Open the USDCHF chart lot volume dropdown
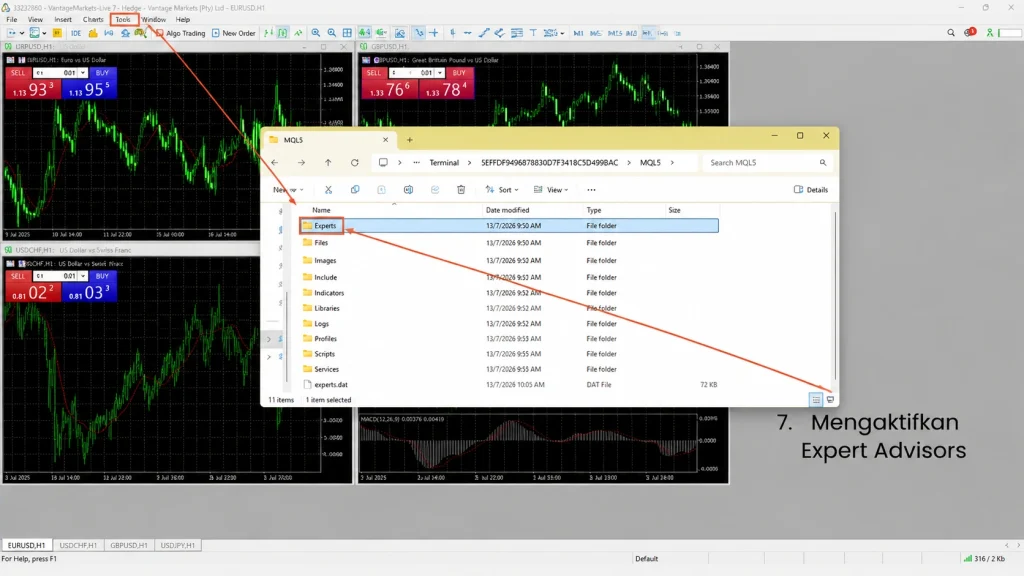This screenshot has height=576, width=1024. tap(83, 276)
